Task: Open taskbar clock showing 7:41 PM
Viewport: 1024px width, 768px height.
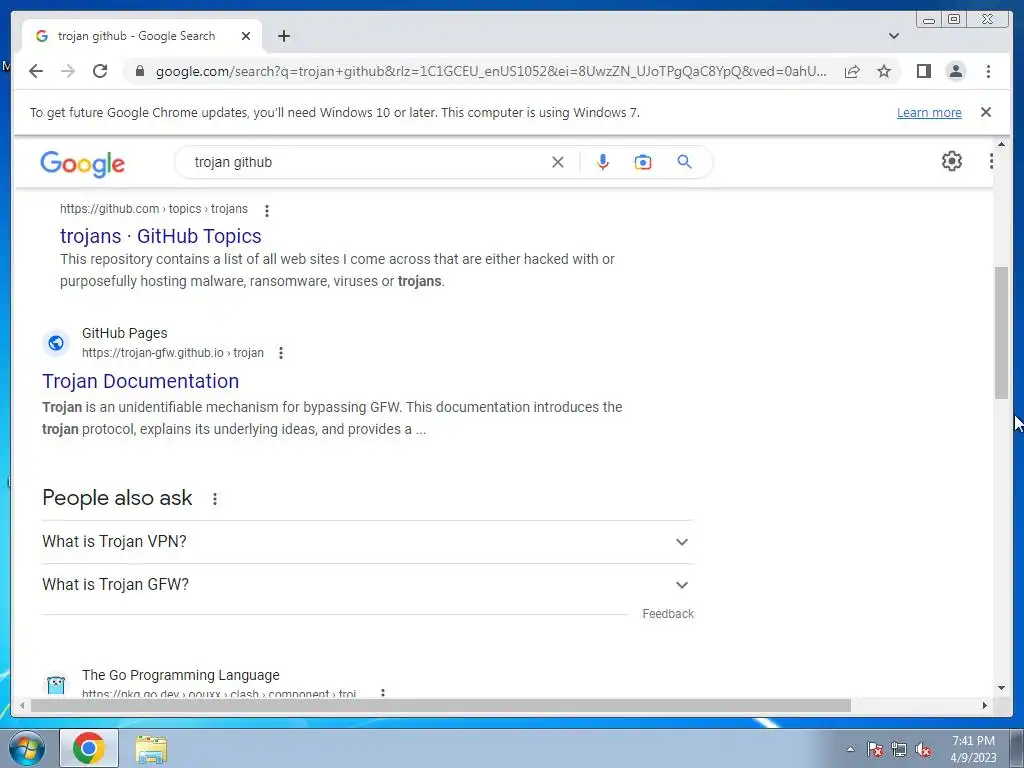Action: click(973, 749)
